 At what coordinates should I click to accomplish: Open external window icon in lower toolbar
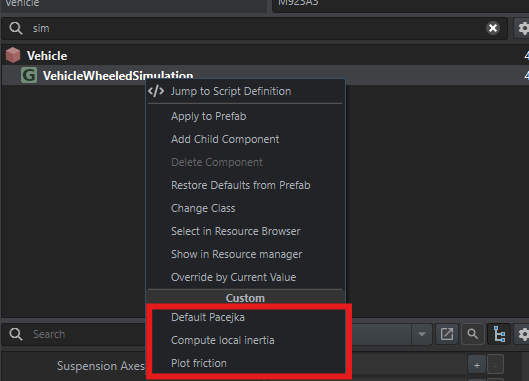coord(447,334)
